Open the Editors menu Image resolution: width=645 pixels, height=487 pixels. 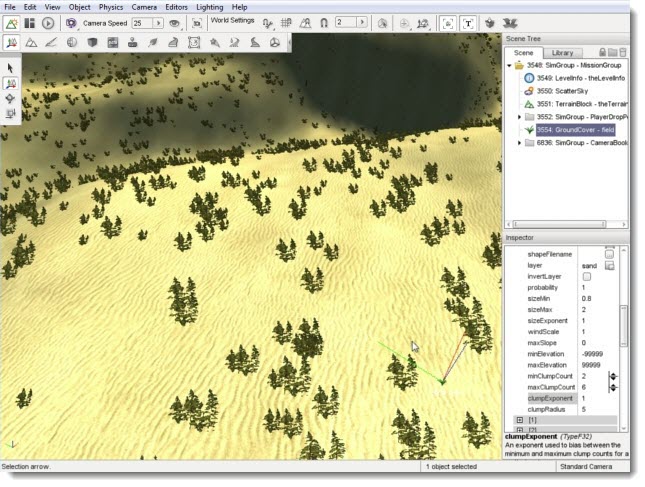[176, 7]
